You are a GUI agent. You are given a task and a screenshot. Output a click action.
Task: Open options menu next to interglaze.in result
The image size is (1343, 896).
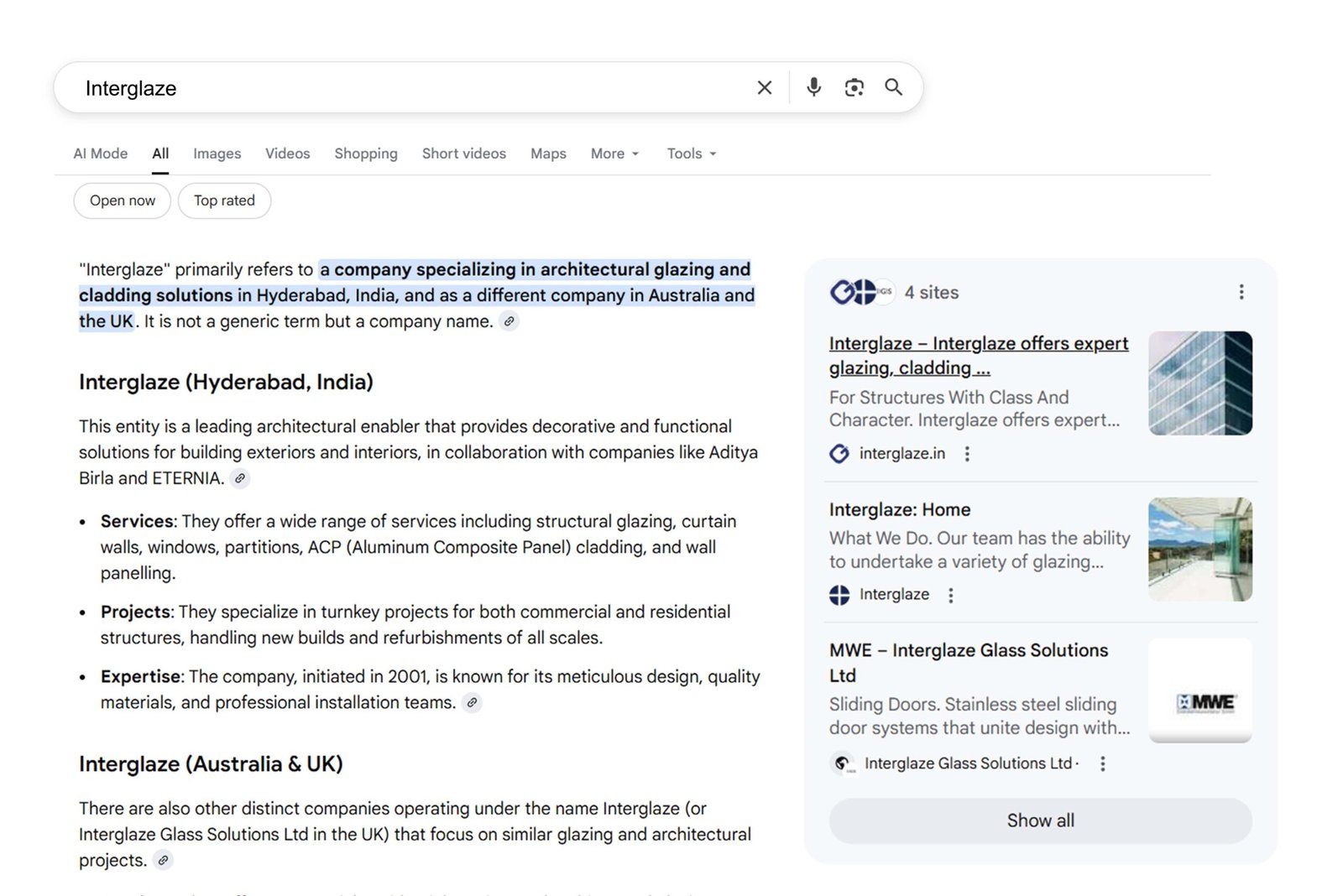click(967, 453)
